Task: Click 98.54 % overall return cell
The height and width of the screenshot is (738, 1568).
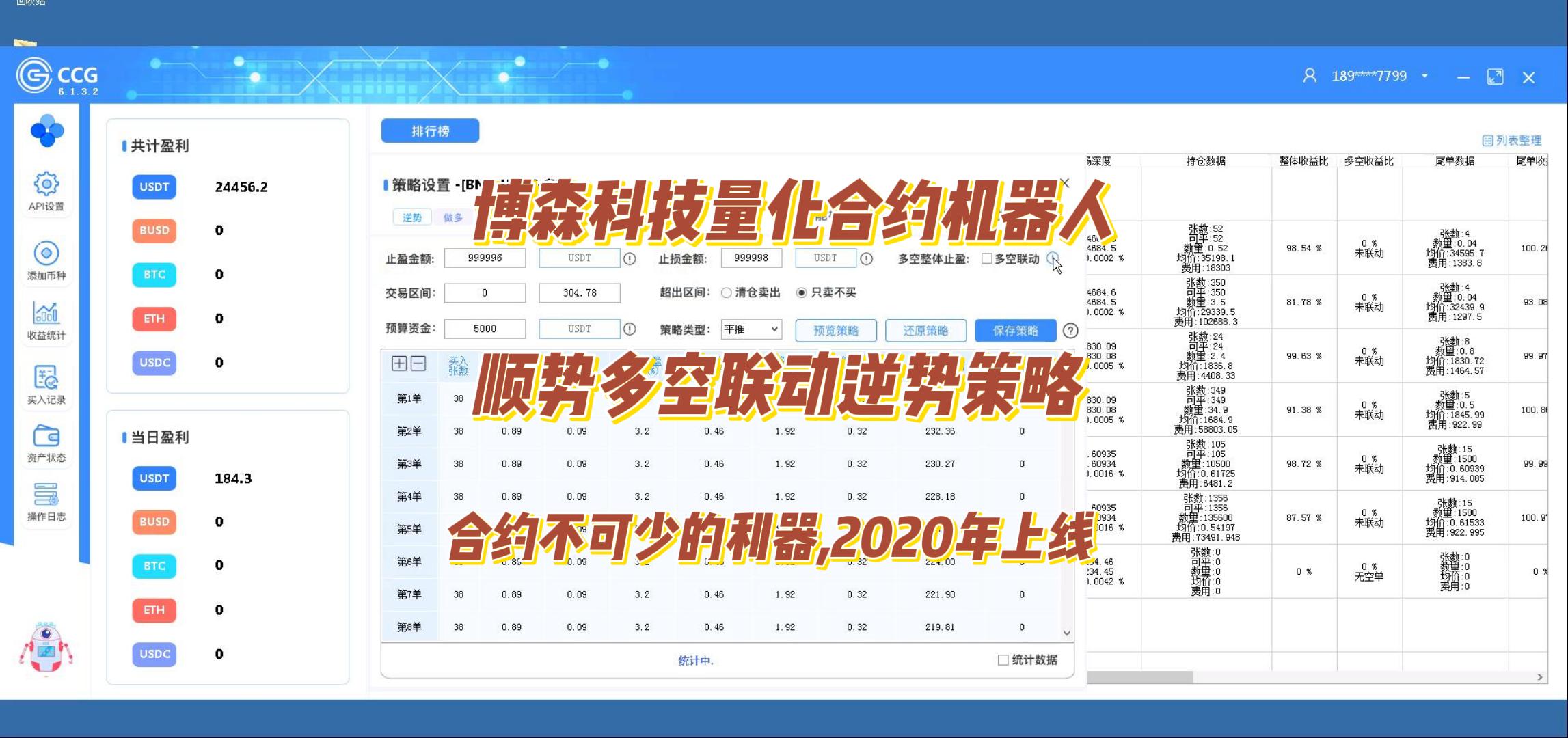Action: tap(1303, 248)
